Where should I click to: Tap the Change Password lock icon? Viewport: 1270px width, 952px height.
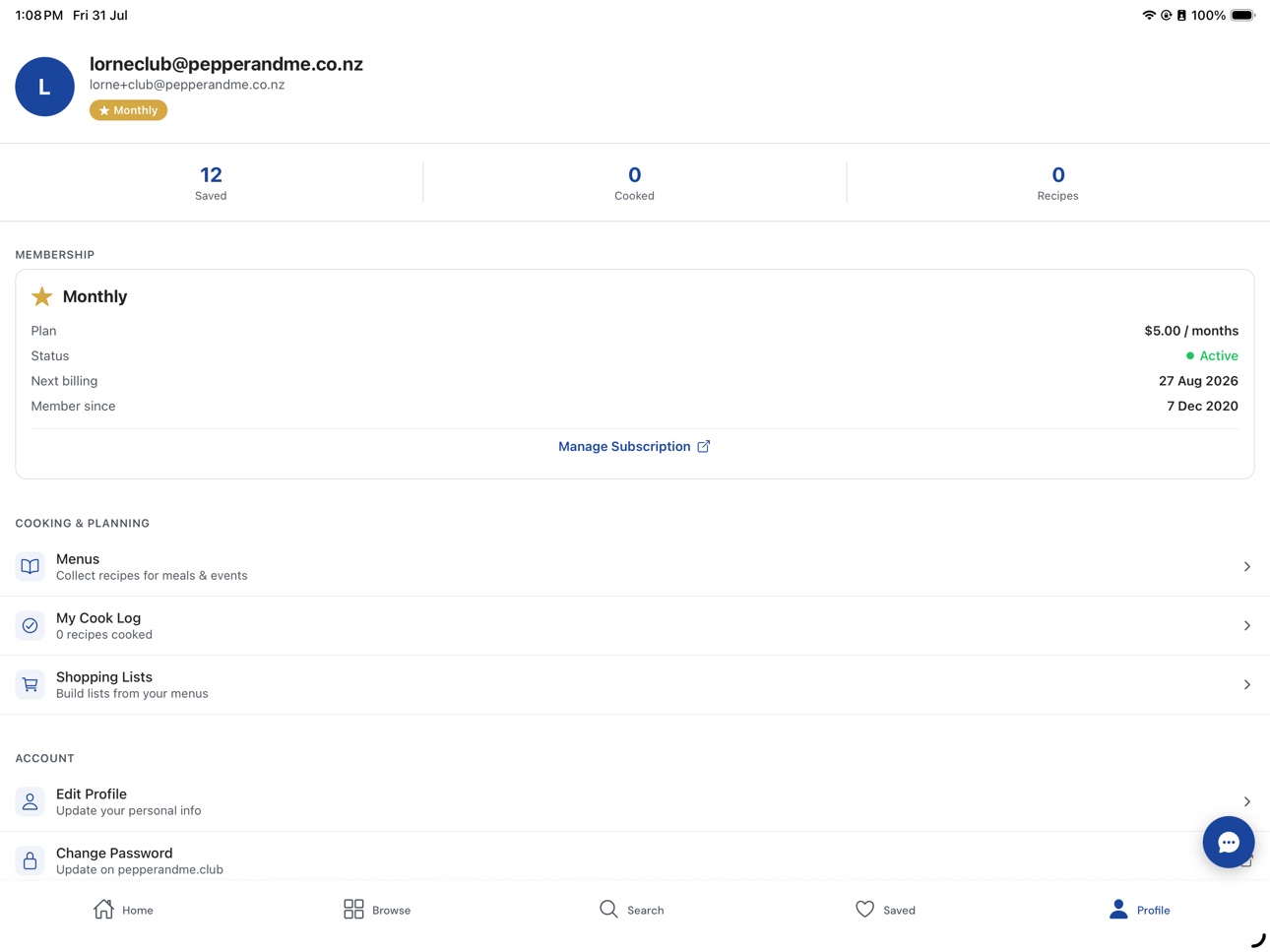(31, 860)
